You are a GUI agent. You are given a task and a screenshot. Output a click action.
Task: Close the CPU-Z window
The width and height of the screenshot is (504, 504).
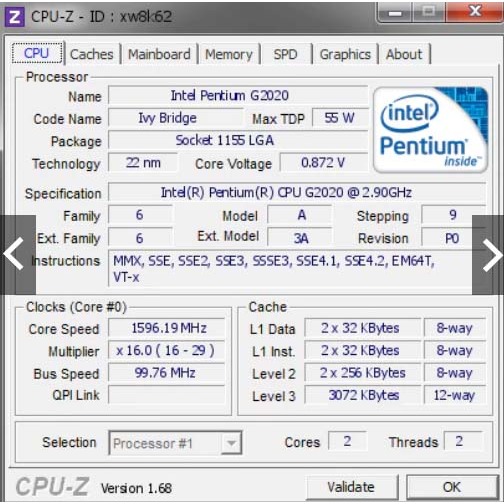coord(474,12)
